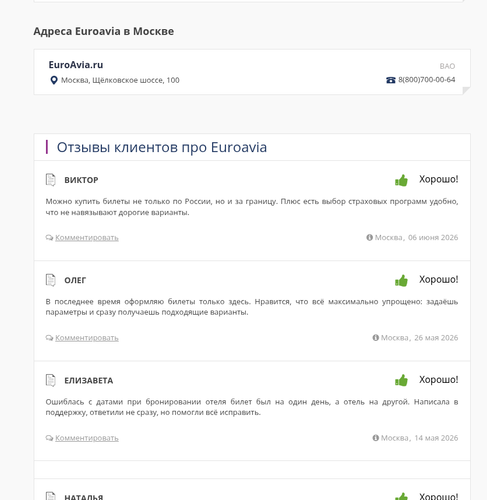Click the address Москва, Щёлковское шоссе, 100
This screenshot has width=487, height=500.
pyautogui.click(x=120, y=80)
